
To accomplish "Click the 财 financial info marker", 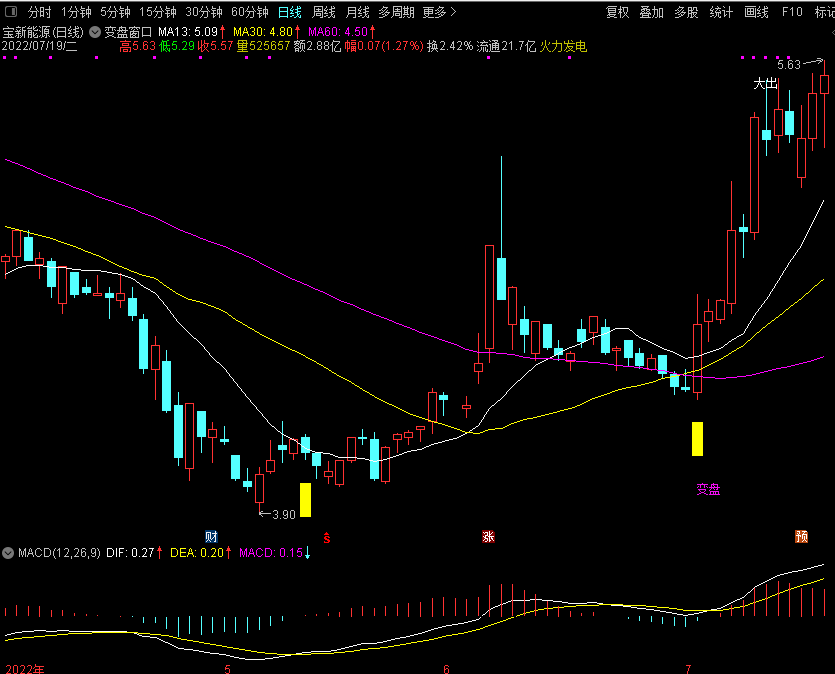I will (211, 536).
